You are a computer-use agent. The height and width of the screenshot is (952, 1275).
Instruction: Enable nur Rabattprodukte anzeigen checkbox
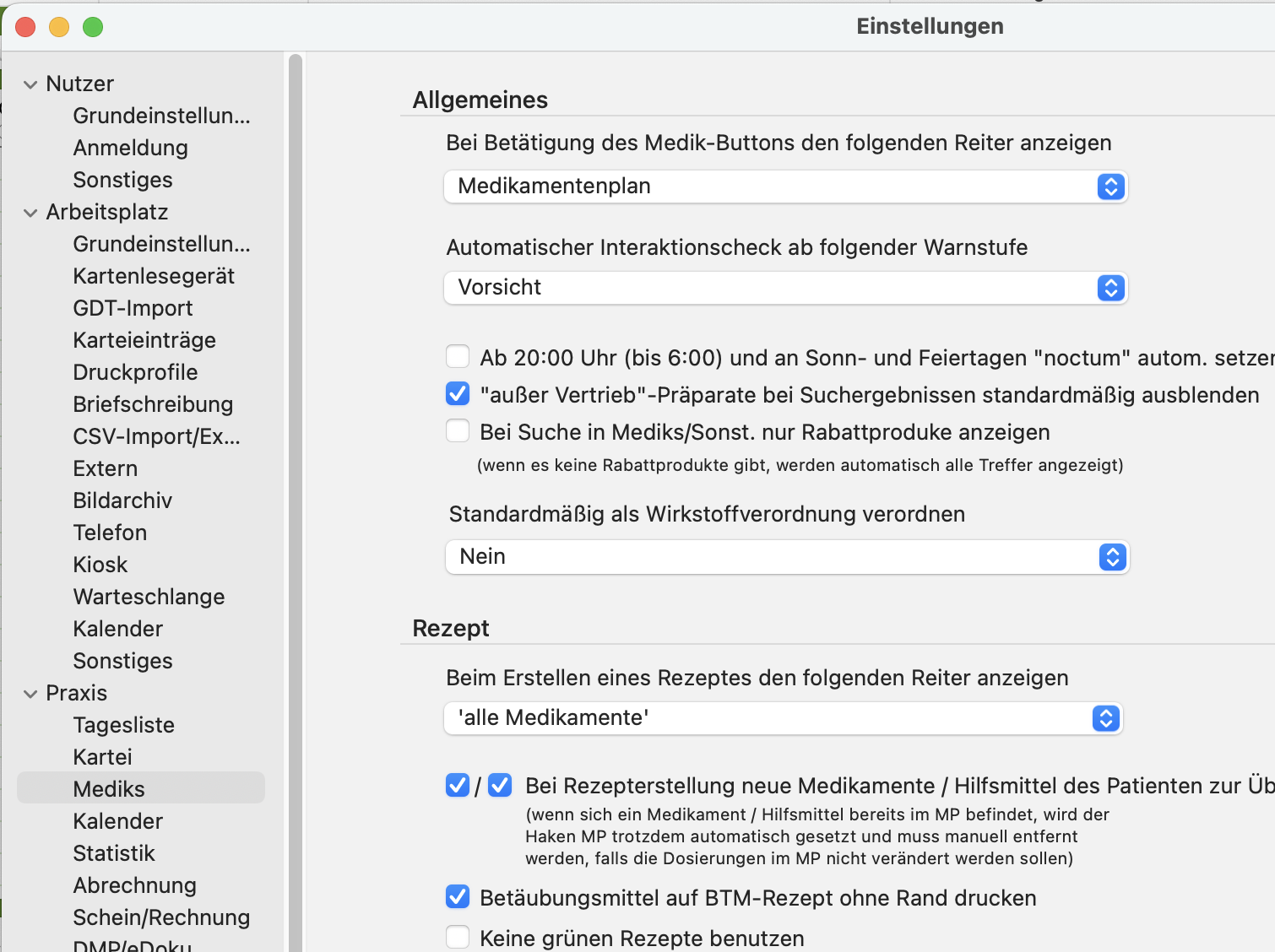[x=458, y=431]
